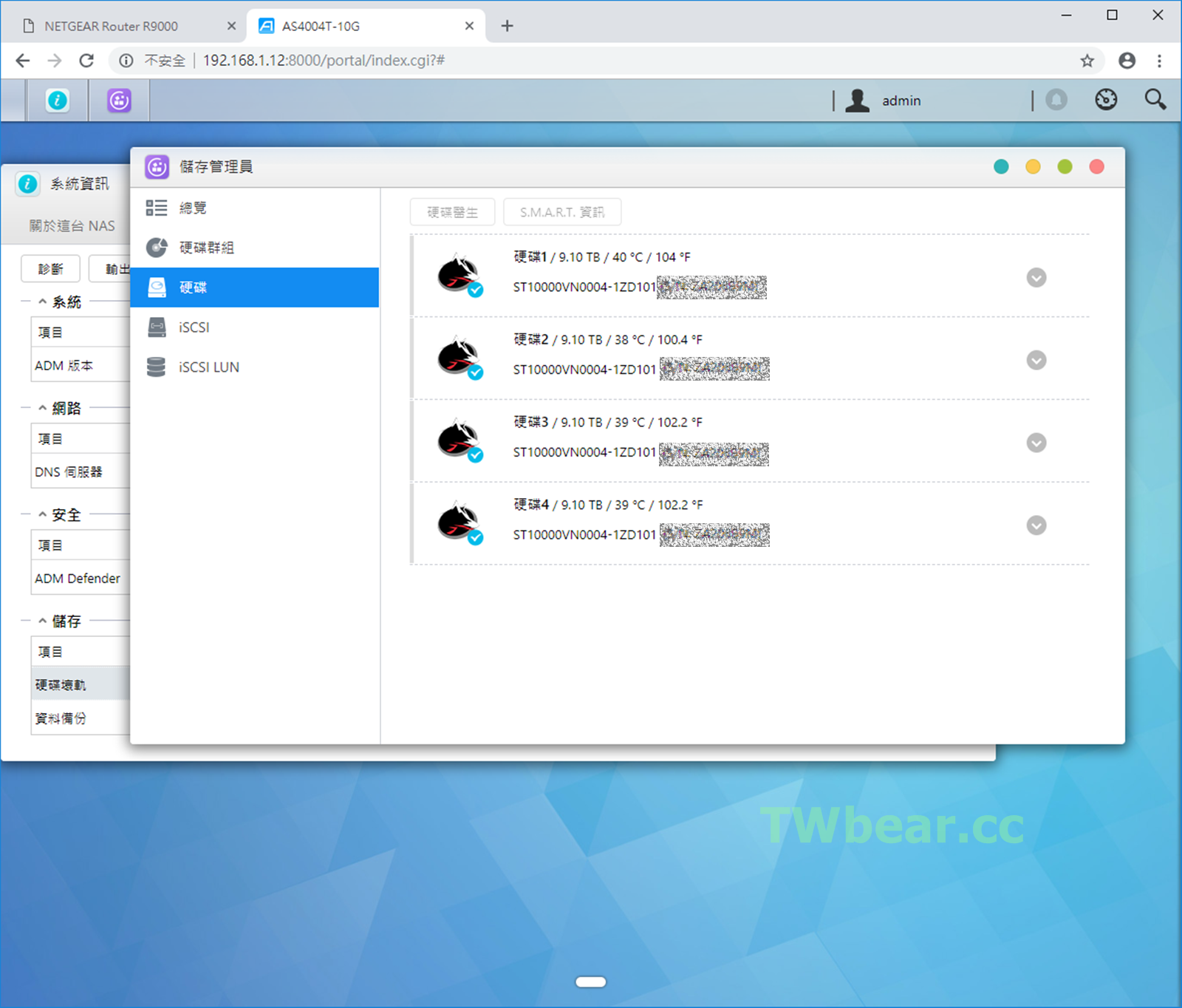The height and width of the screenshot is (1008, 1182).
Task: Select the Disk 4 drive icon
Action: pyautogui.click(x=460, y=524)
